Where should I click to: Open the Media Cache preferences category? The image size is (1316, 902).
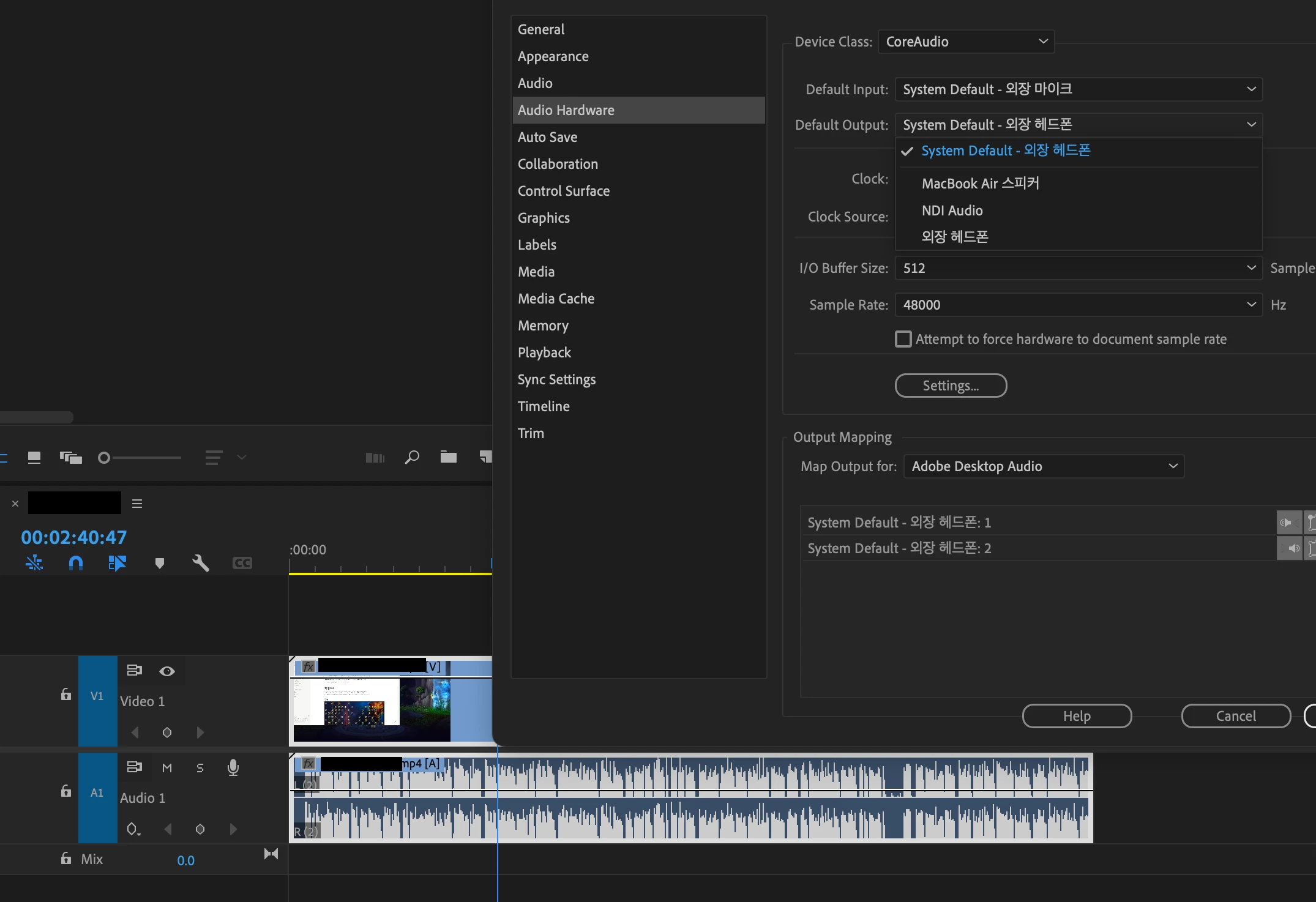[x=556, y=299]
